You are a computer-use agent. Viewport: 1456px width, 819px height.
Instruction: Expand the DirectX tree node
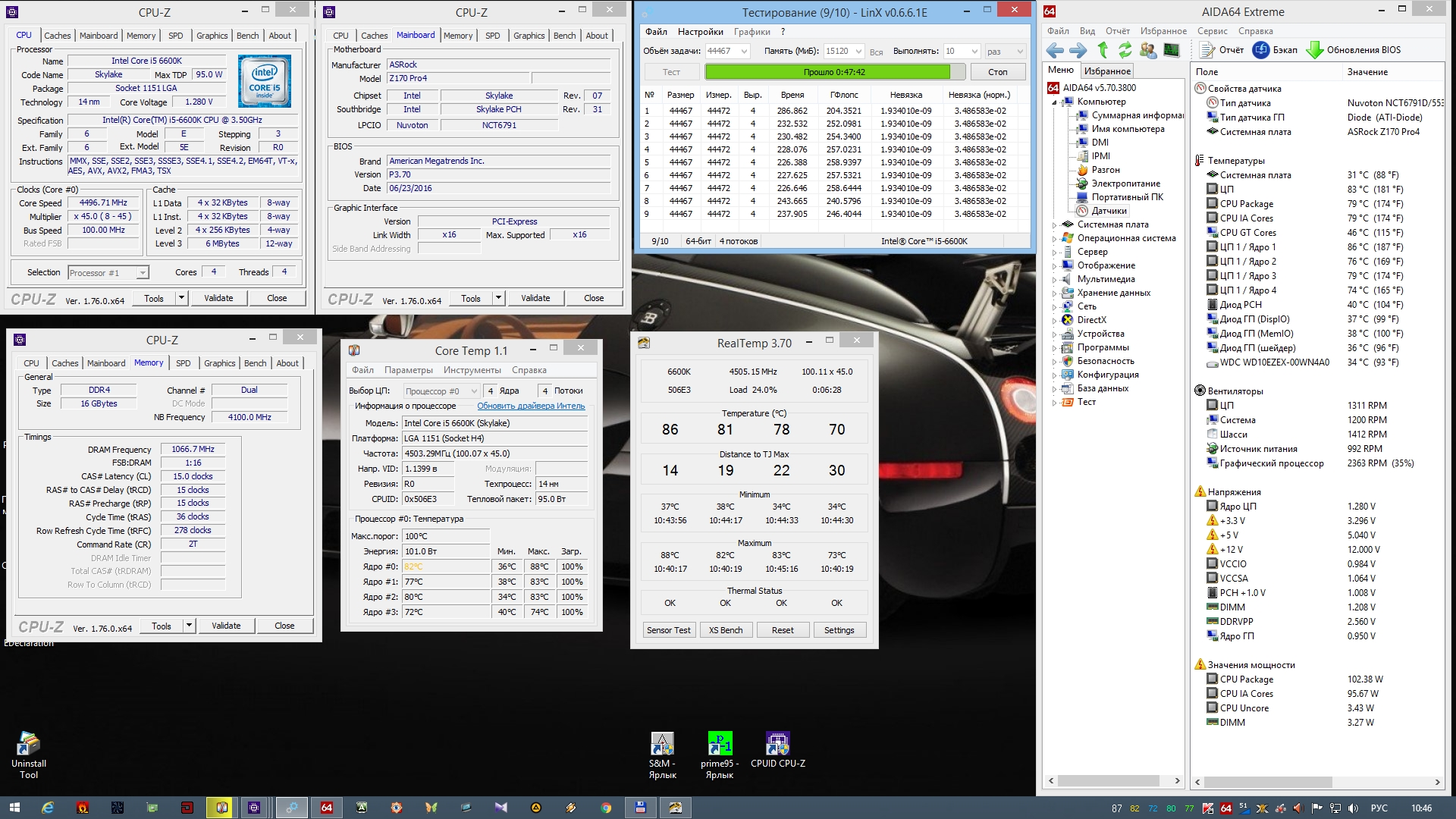1055,320
